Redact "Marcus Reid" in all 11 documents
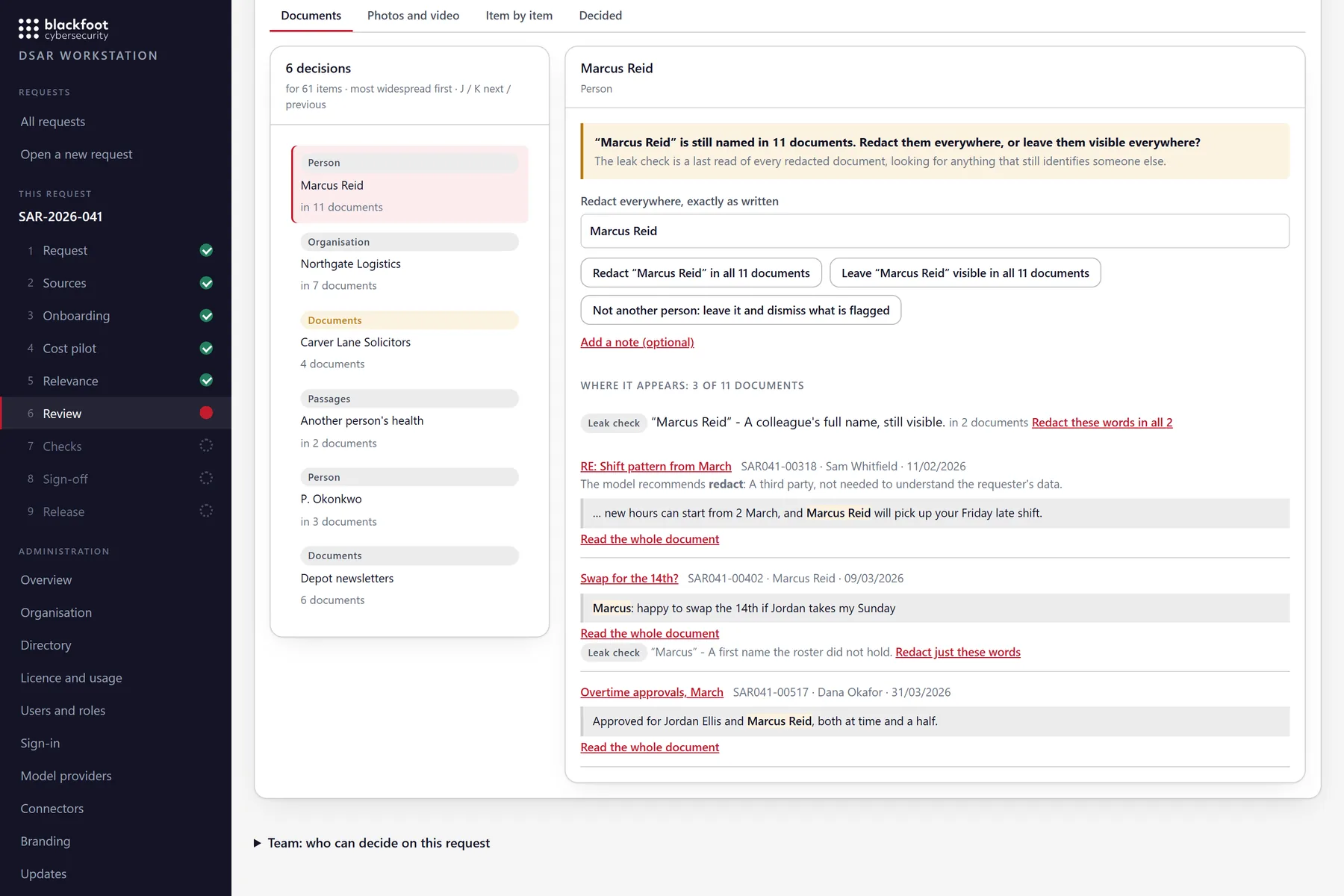Viewport: 1344px width, 896px height. click(701, 273)
